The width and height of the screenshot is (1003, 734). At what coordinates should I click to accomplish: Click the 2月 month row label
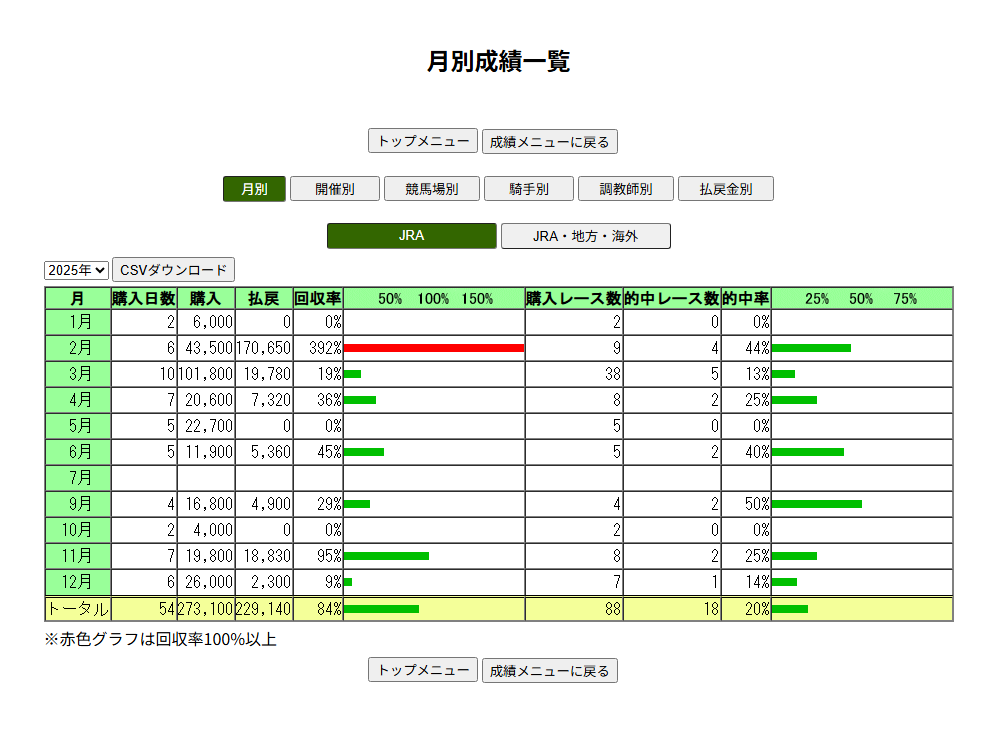tap(78, 348)
